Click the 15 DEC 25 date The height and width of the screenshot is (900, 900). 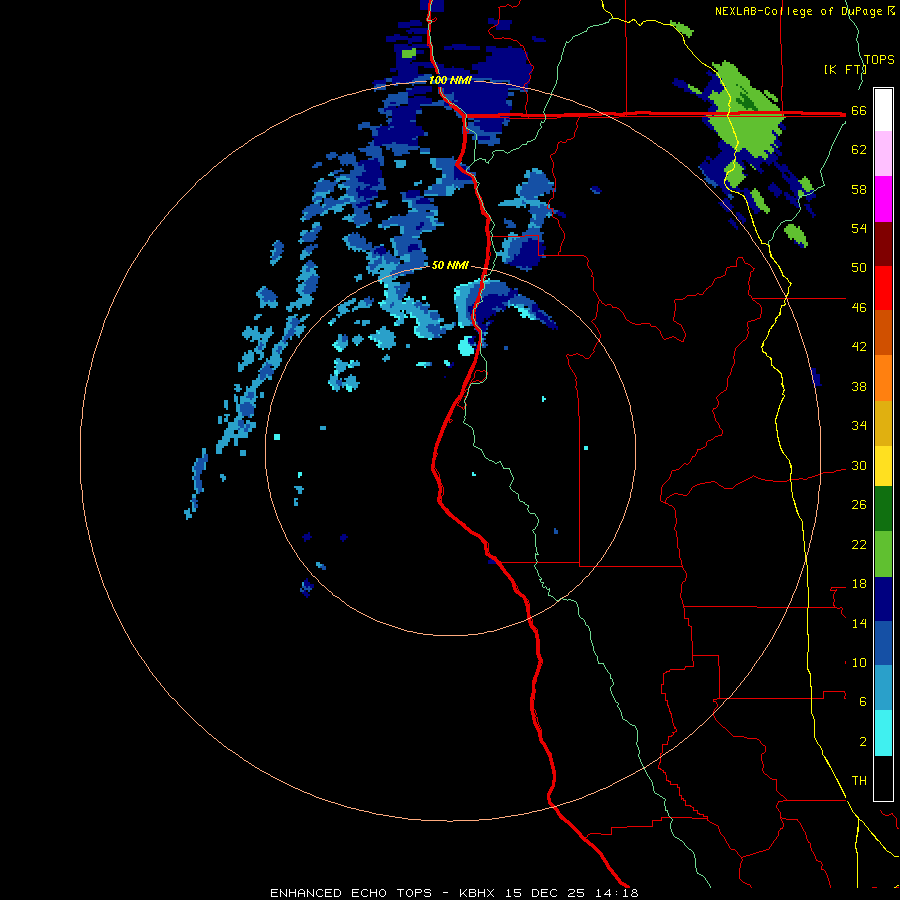pyautogui.click(x=545, y=893)
